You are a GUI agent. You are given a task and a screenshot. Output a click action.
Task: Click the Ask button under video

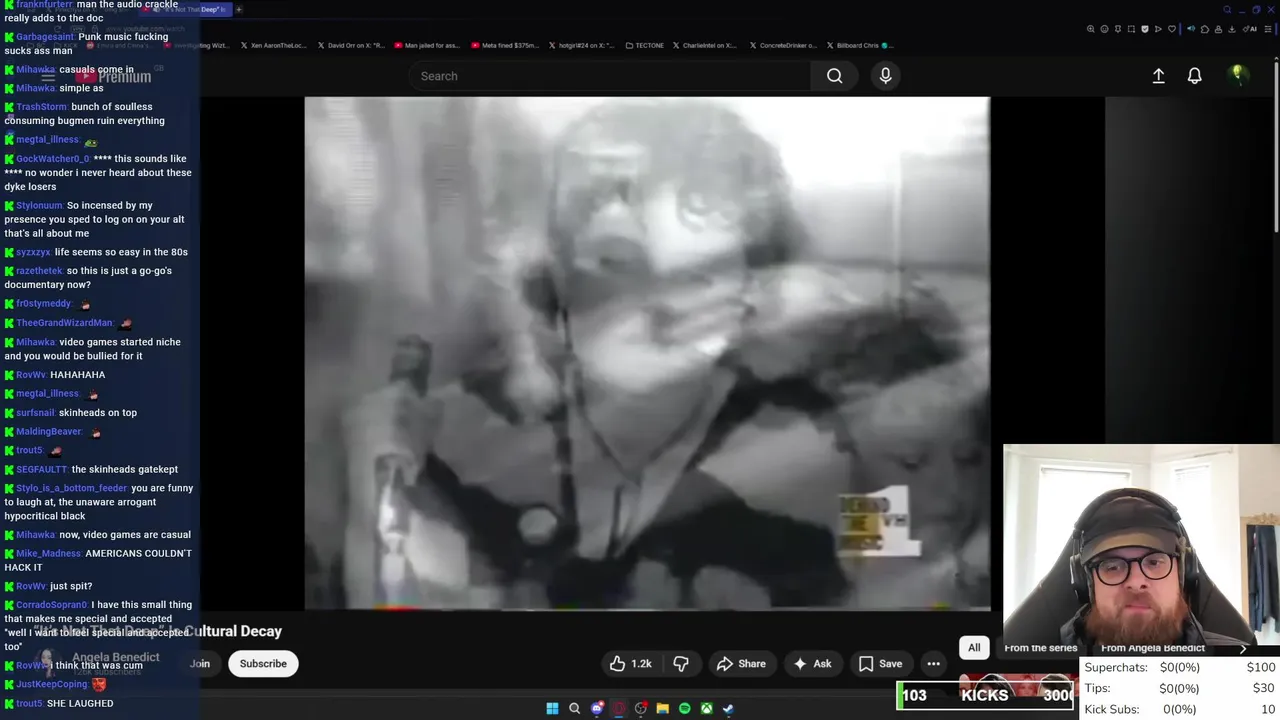click(x=811, y=664)
